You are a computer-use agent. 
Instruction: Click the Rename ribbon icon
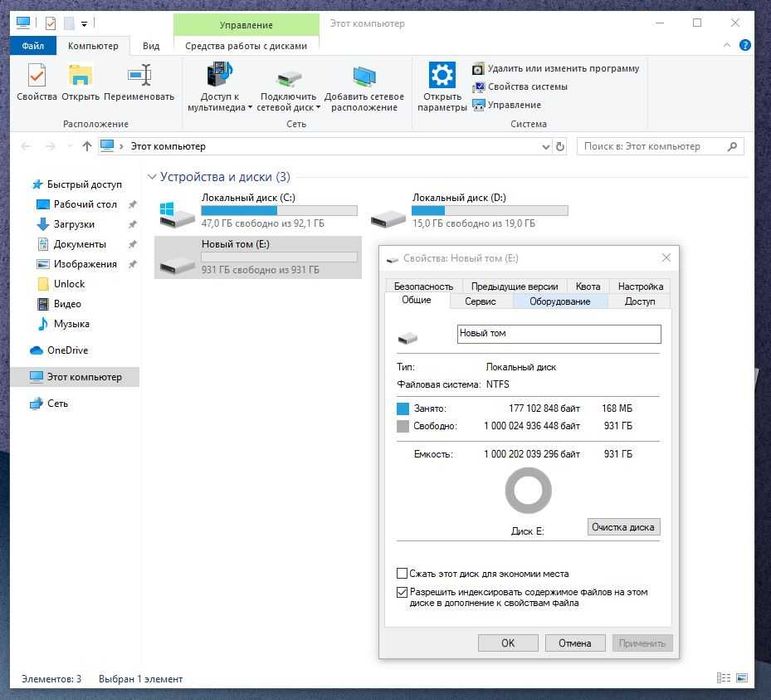pyautogui.click(x=139, y=82)
